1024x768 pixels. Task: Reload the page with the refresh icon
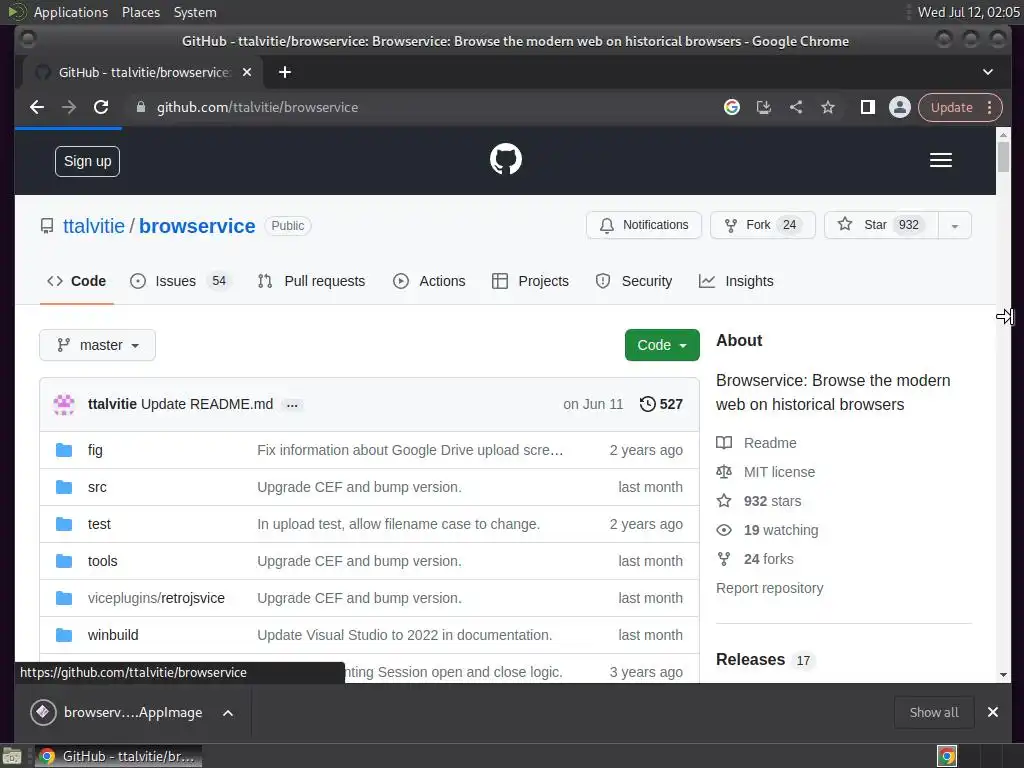point(101,107)
